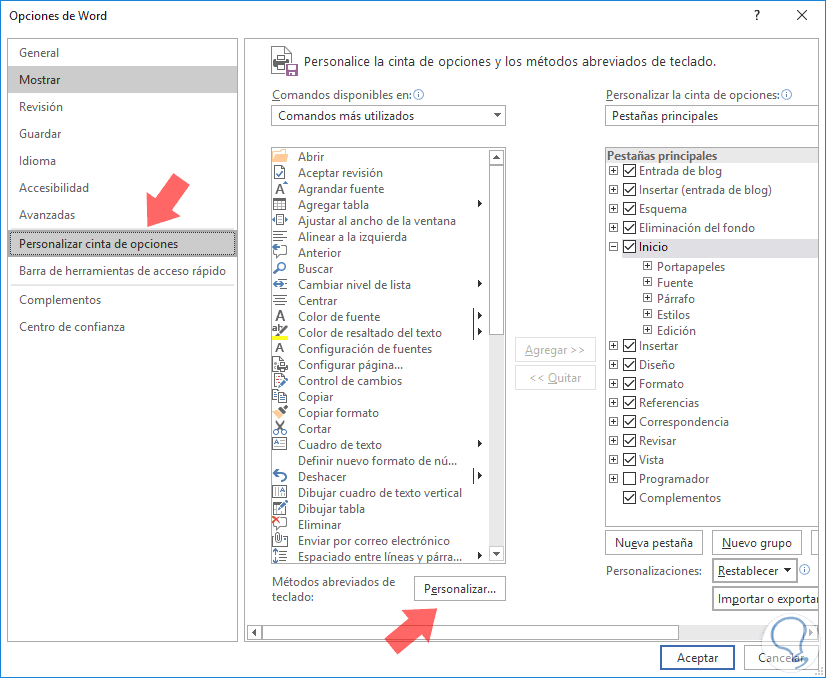
Task: Click the Centrar alignment icon
Action: [x=280, y=301]
